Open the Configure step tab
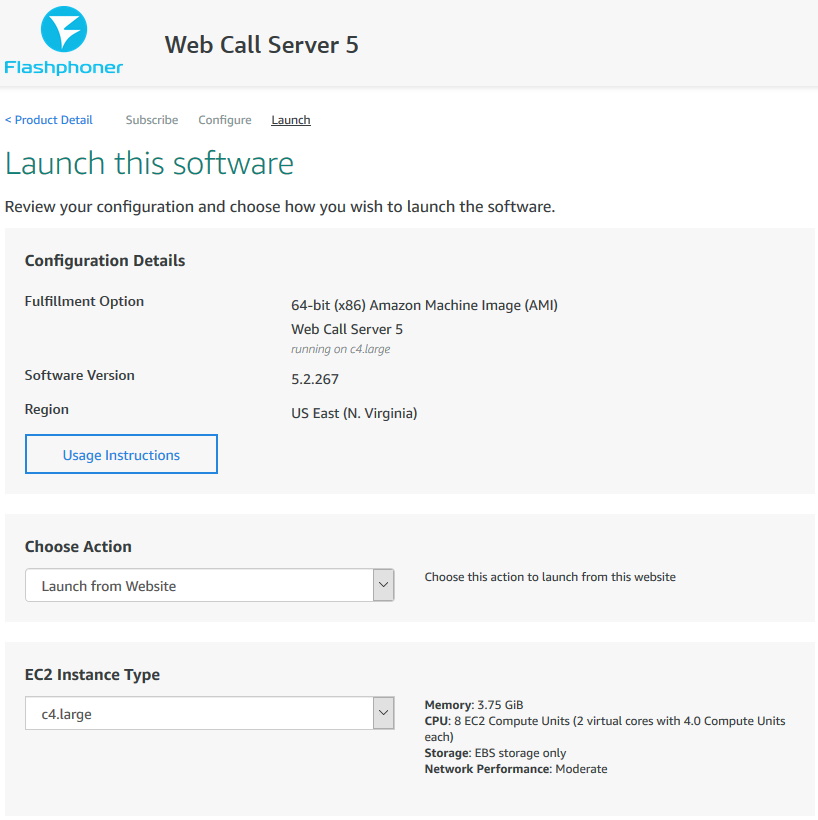This screenshot has height=820, width=818. point(225,120)
